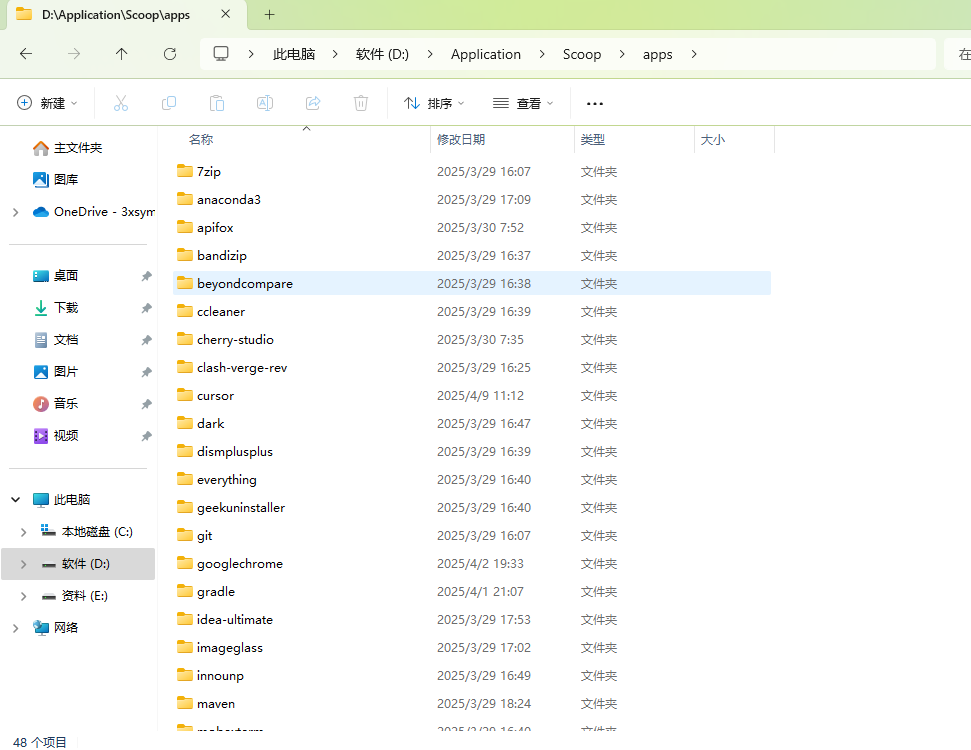Screen dimensions: 971x750
Task: Click the Rename icon in toolbar
Action: [265, 103]
